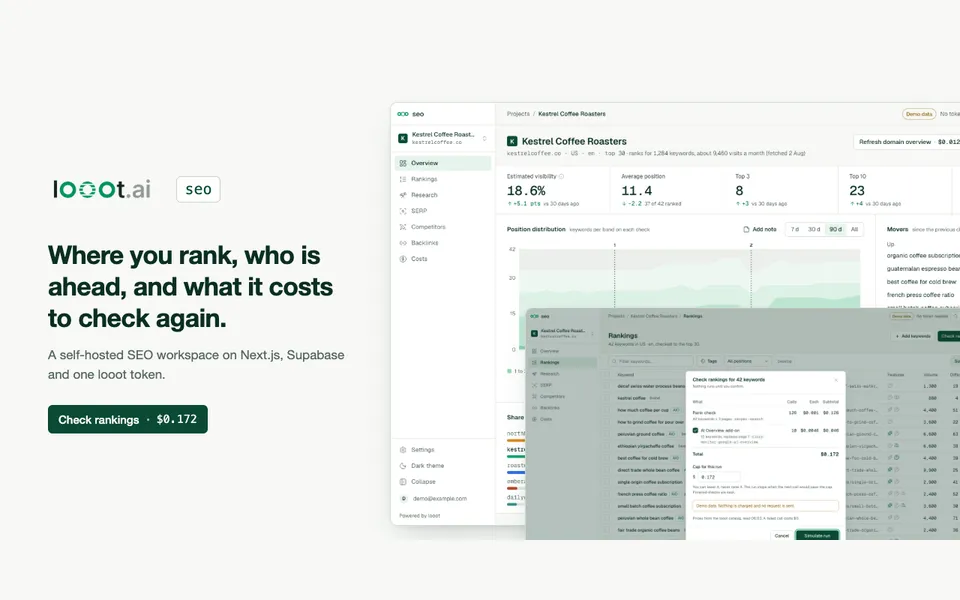This screenshot has width=960, height=600.
Task: Click 'small batch coffee subscription' keyword
Action: [649, 506]
